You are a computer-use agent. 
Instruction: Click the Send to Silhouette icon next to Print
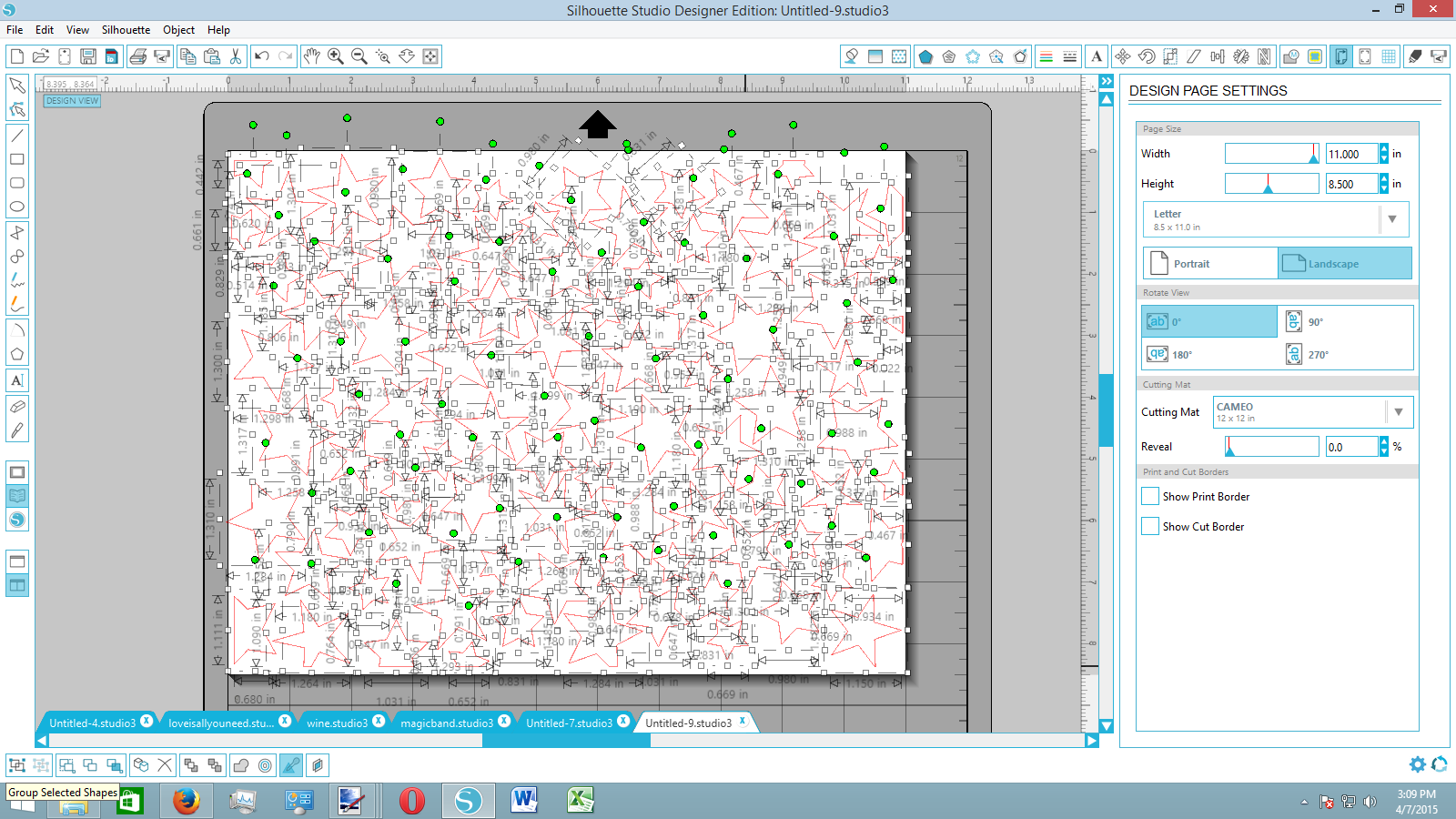(162, 56)
